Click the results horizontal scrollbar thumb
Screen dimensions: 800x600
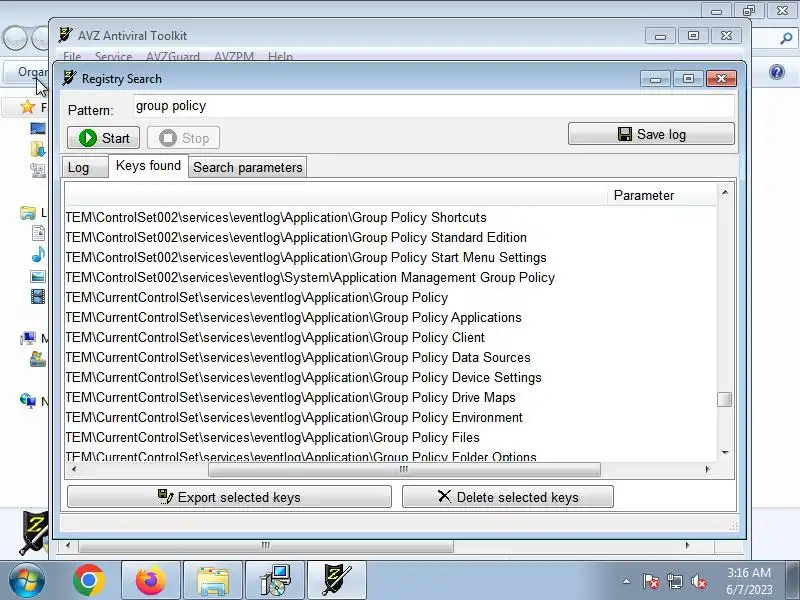click(404, 469)
